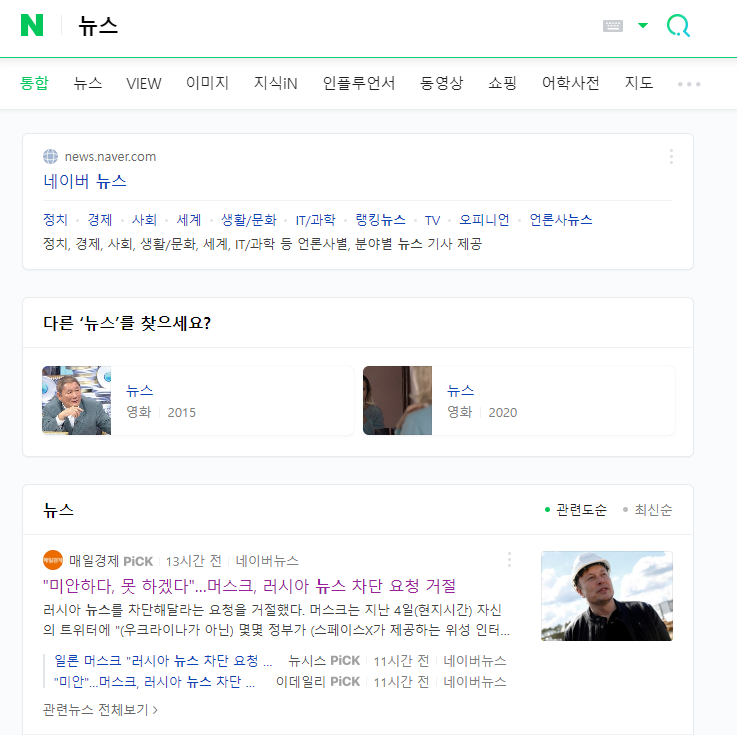This screenshot has height=735, width=737.
Task: Click the 2015 movie 뉴스 poster thumbnail
Action: 77,400
